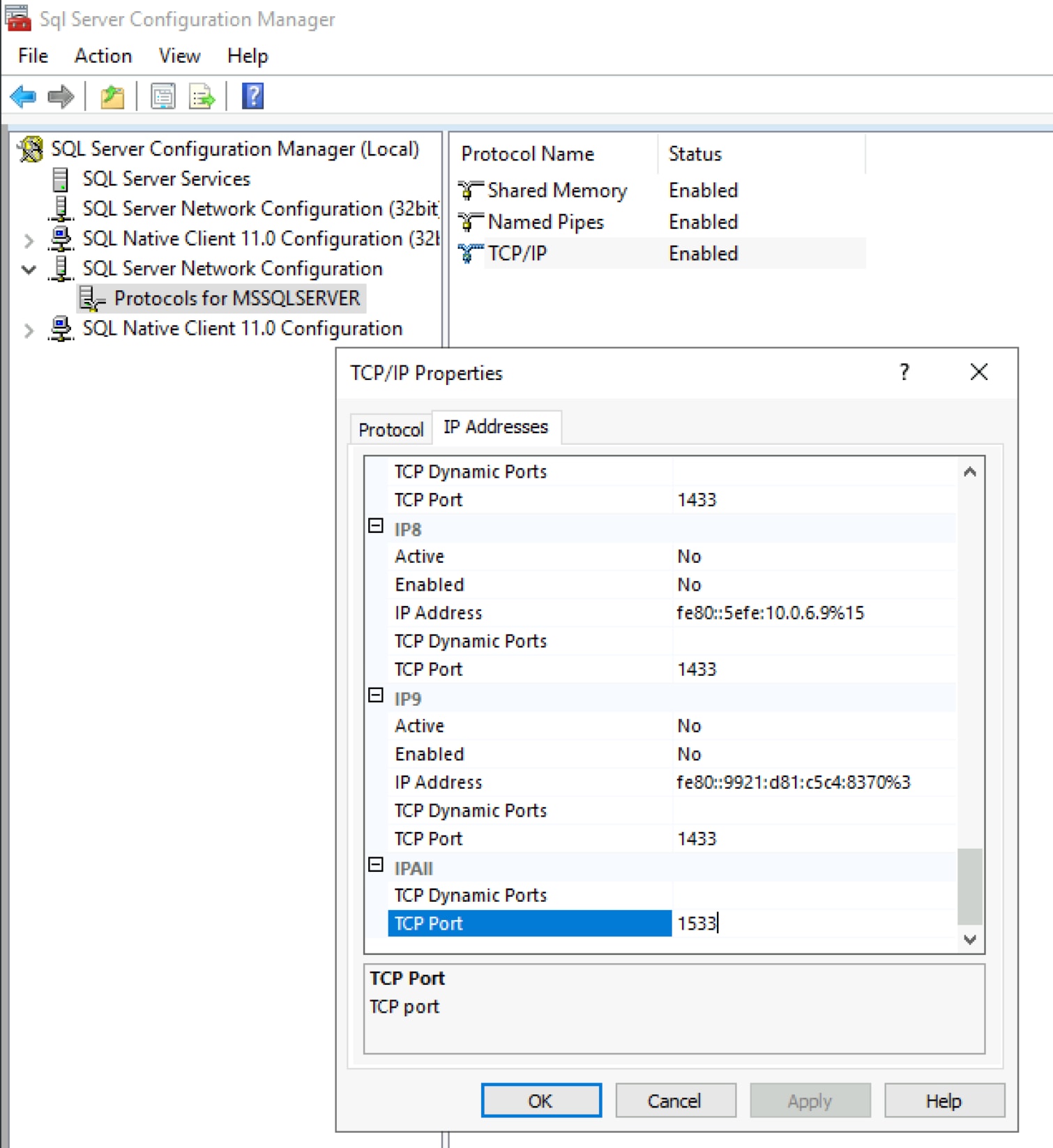Click the Sql Server Configuration Manager title icon
Screen dimensions: 1053x1148
[17, 18]
